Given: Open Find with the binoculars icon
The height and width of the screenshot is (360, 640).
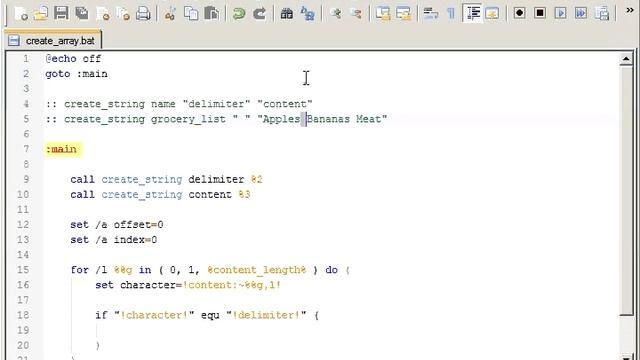Looking at the screenshot, I should point(287,13).
